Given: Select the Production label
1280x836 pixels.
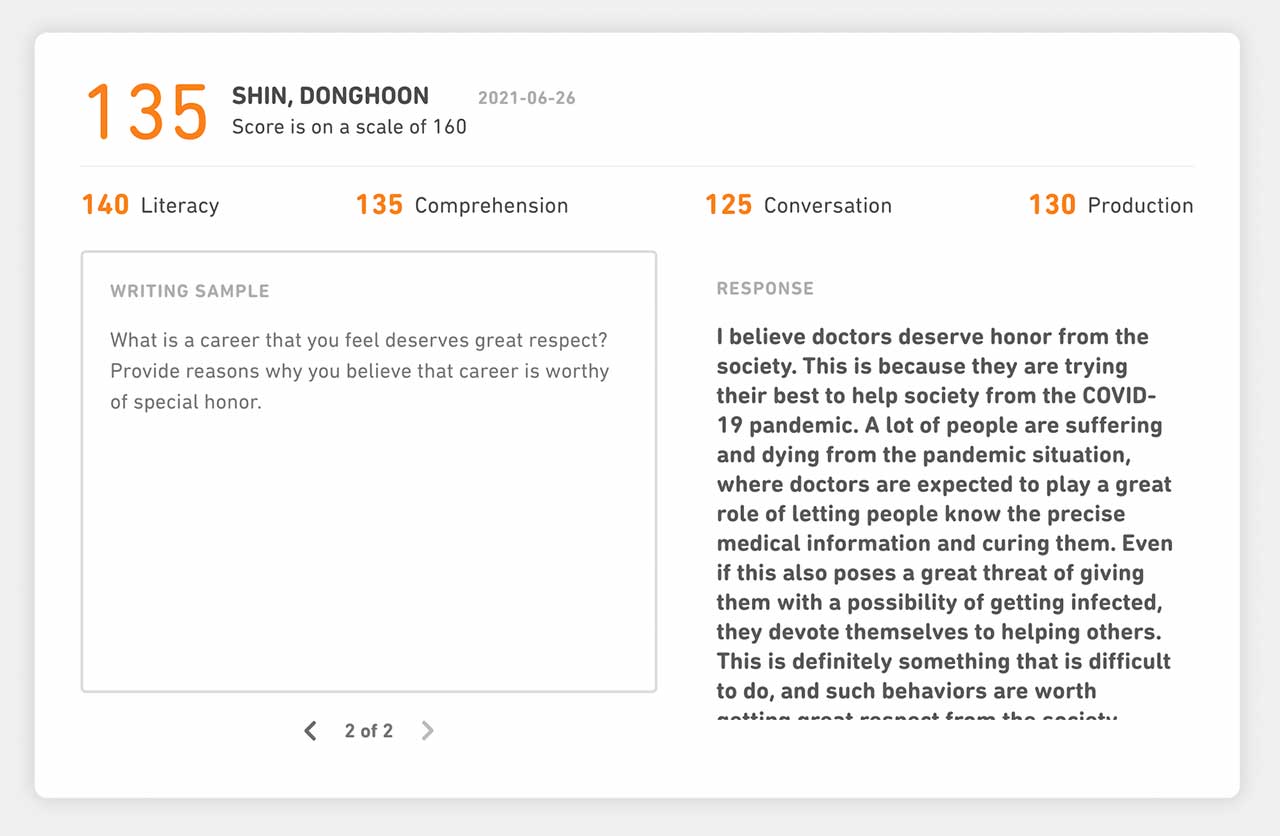Looking at the screenshot, I should coord(1140,206).
